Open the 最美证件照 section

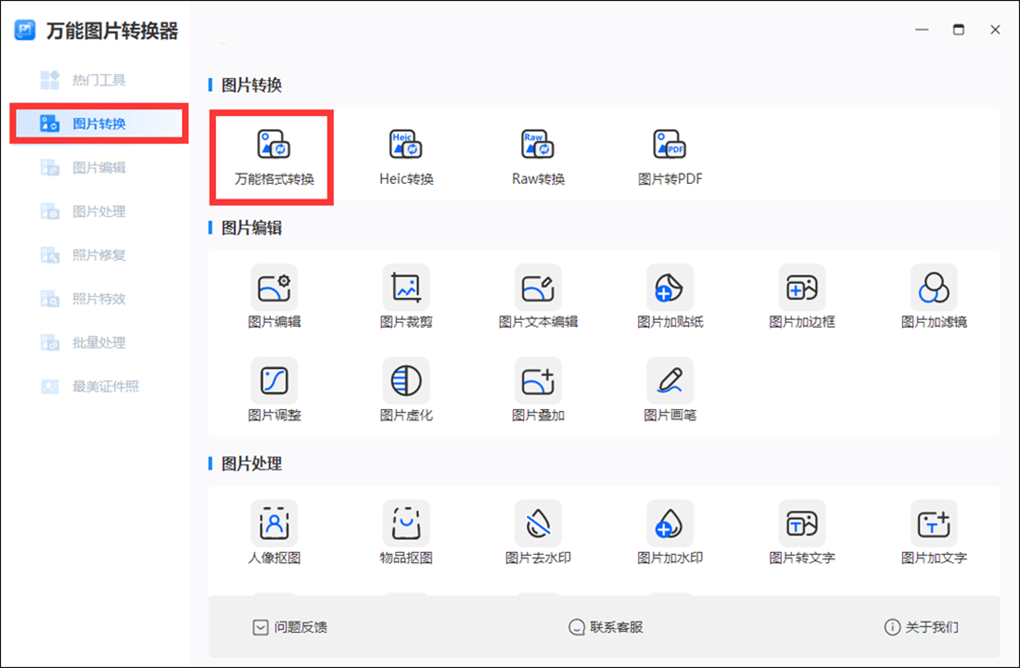[x=99, y=386]
